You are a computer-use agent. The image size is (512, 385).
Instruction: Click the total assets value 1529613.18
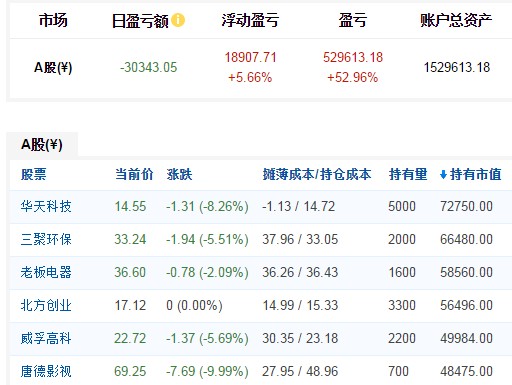[x=457, y=68]
